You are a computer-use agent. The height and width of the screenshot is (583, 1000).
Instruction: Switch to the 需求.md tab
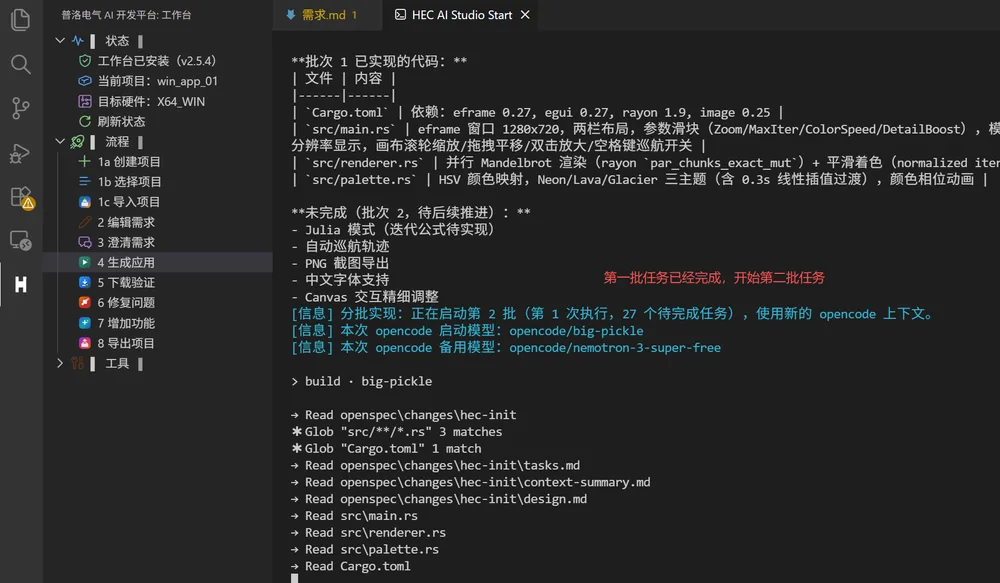[x=322, y=15]
